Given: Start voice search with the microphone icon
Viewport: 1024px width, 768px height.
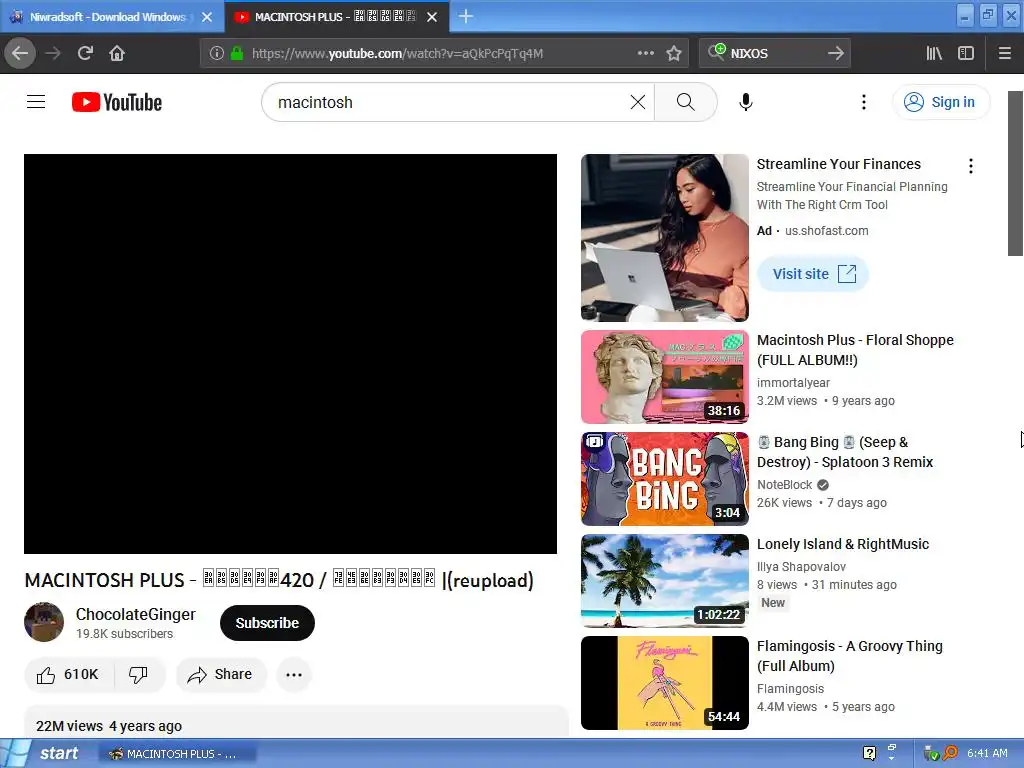Looking at the screenshot, I should [745, 102].
